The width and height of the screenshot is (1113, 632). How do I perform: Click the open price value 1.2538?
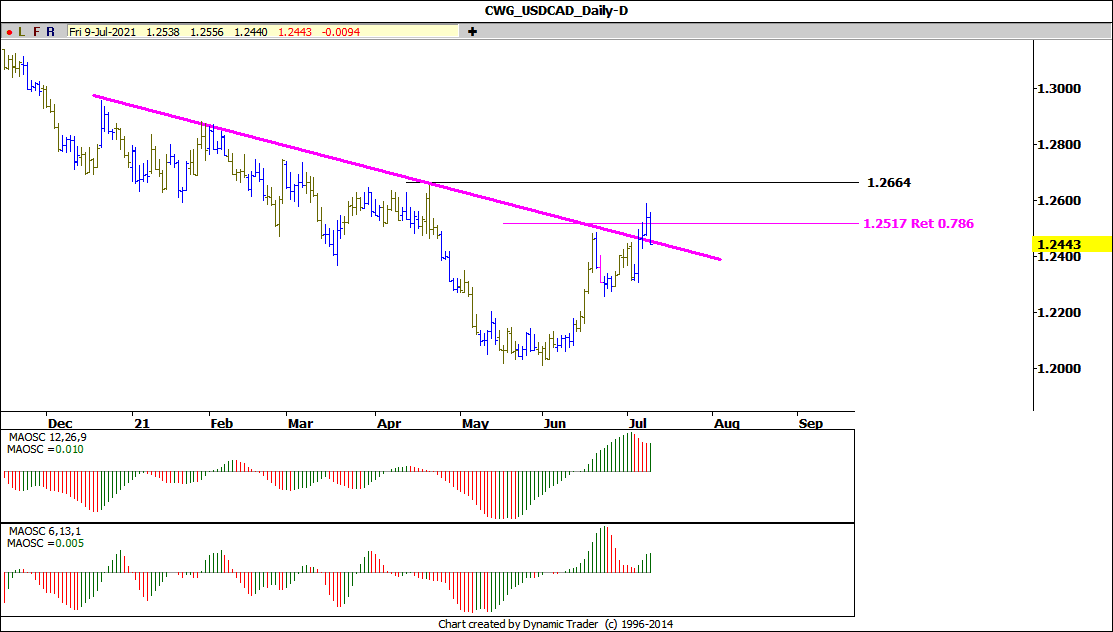tap(163, 32)
